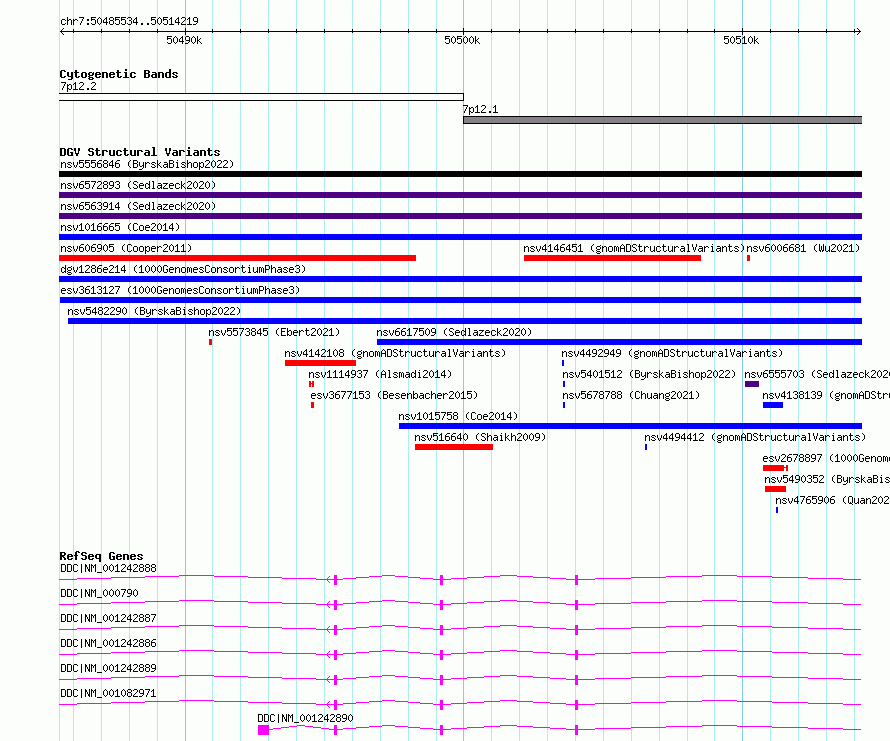The image size is (890, 741).
Task: Open DDC|NM_001242890 transcript label
Action: [x=305, y=718]
